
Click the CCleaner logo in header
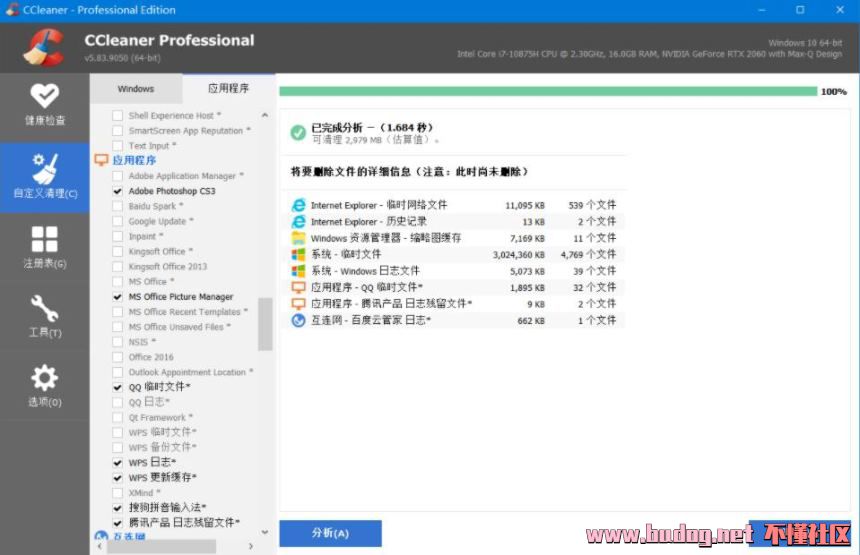[x=43, y=47]
